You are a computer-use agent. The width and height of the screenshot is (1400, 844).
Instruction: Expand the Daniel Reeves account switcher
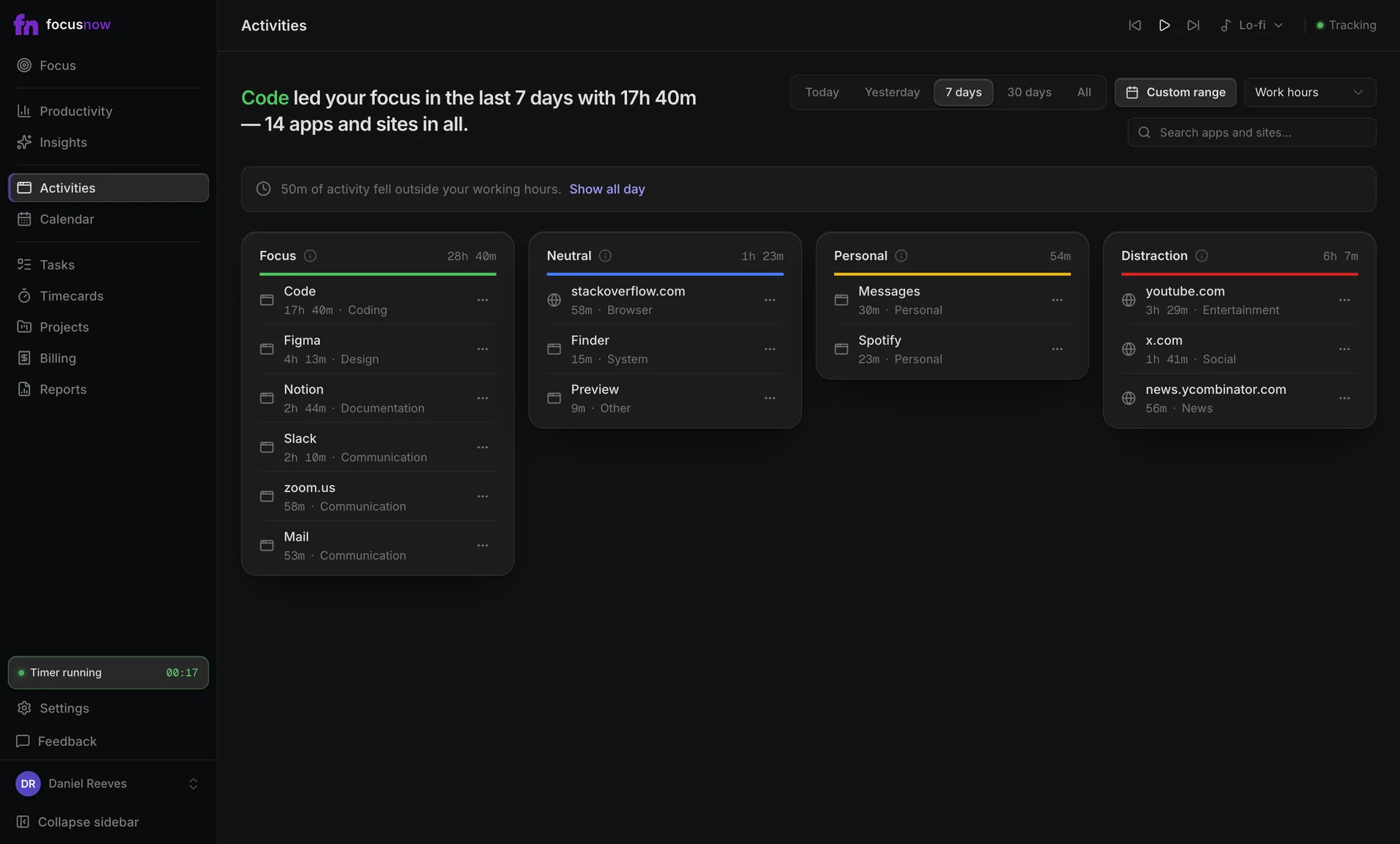pos(108,783)
